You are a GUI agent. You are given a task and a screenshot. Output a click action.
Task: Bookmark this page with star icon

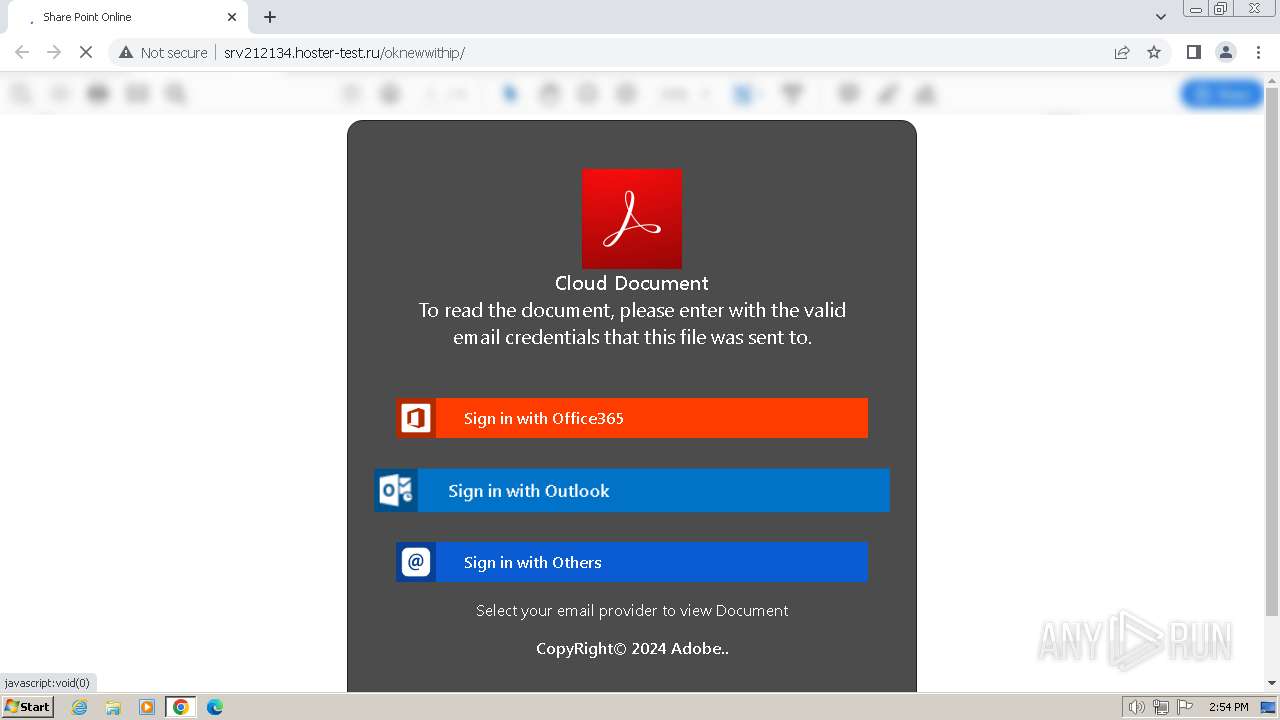pyautogui.click(x=1154, y=52)
